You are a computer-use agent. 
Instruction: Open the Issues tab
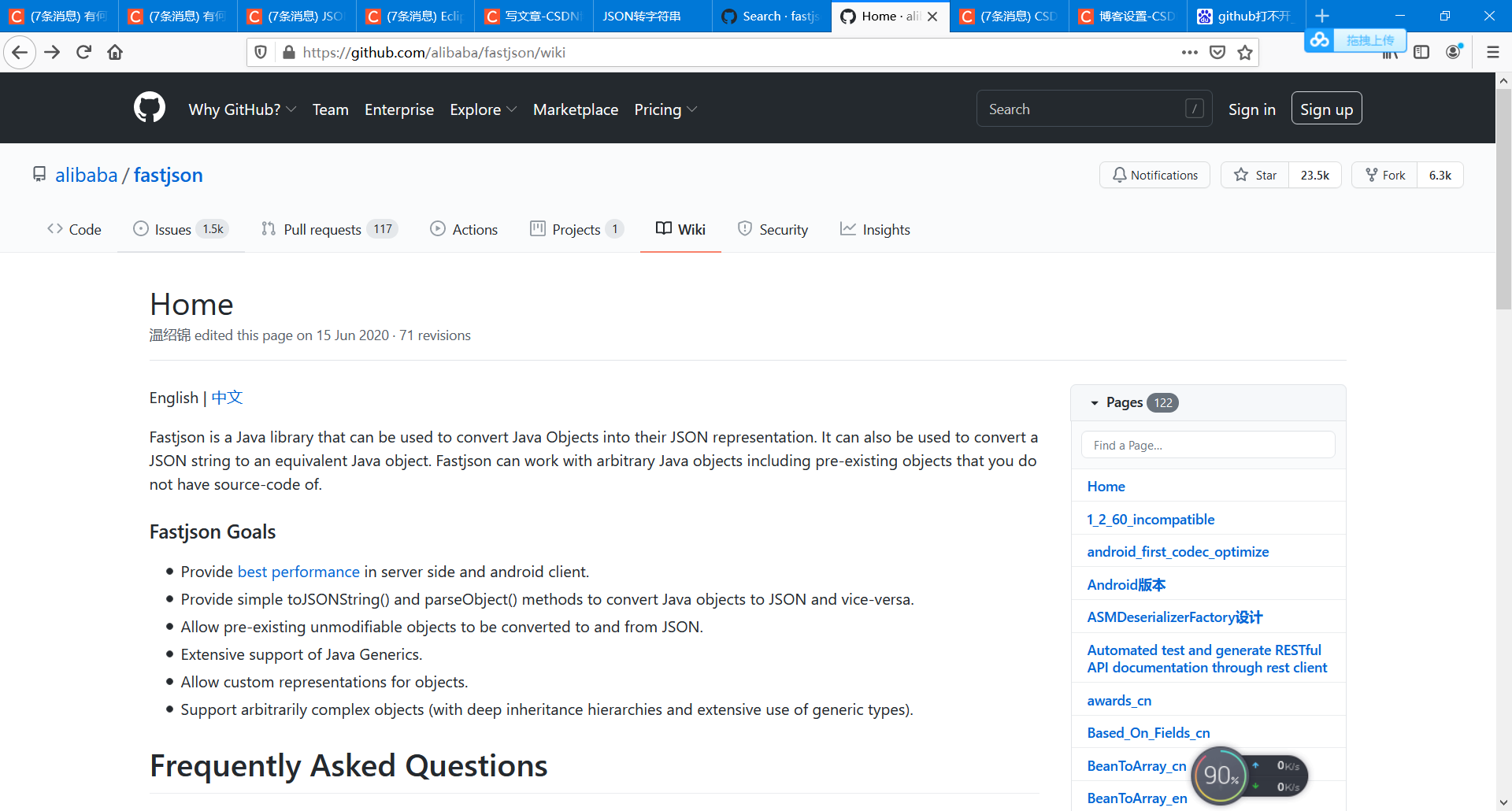point(172,229)
